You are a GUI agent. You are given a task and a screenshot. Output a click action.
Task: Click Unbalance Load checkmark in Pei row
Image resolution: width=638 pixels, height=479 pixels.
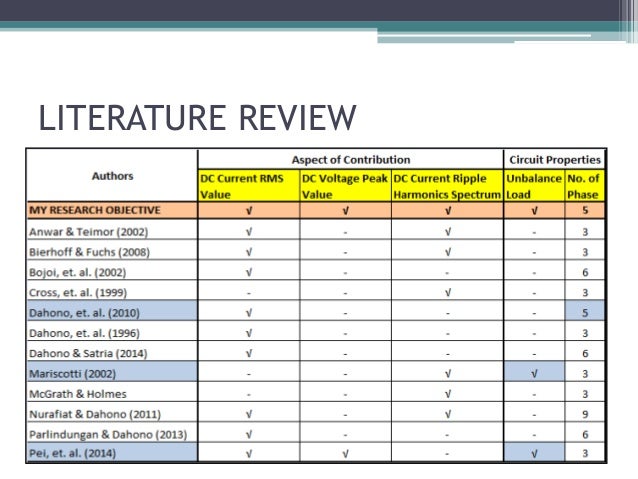(534, 453)
